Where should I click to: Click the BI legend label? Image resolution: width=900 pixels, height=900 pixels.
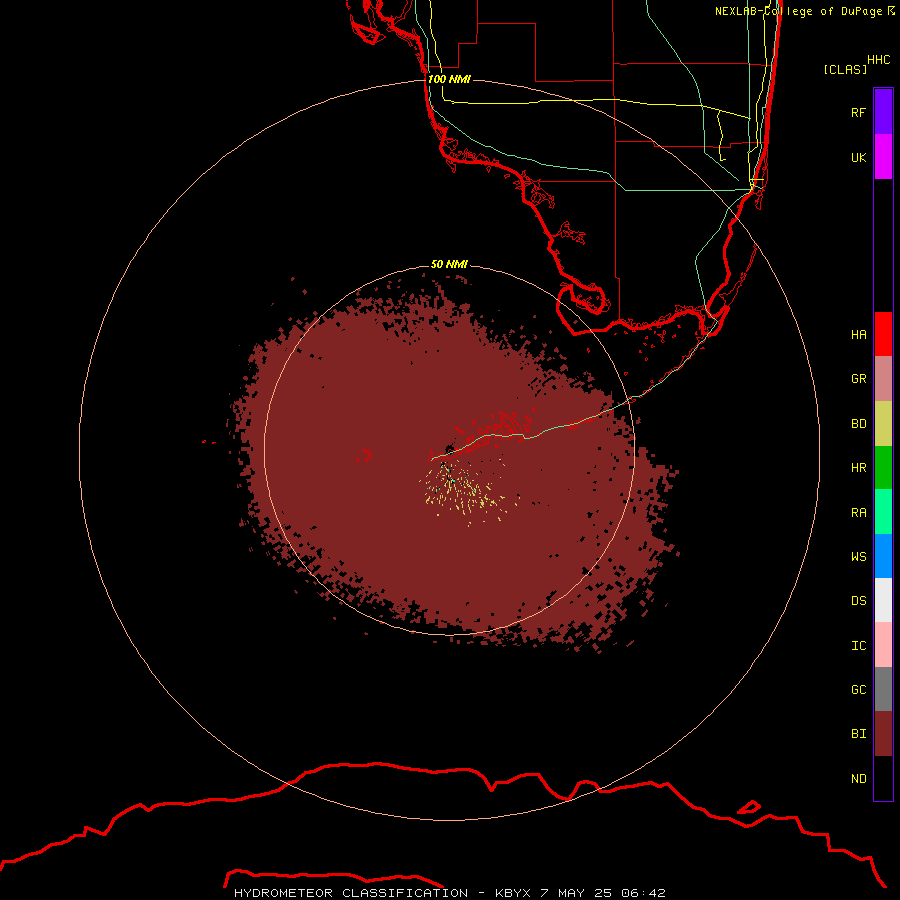pos(858,734)
